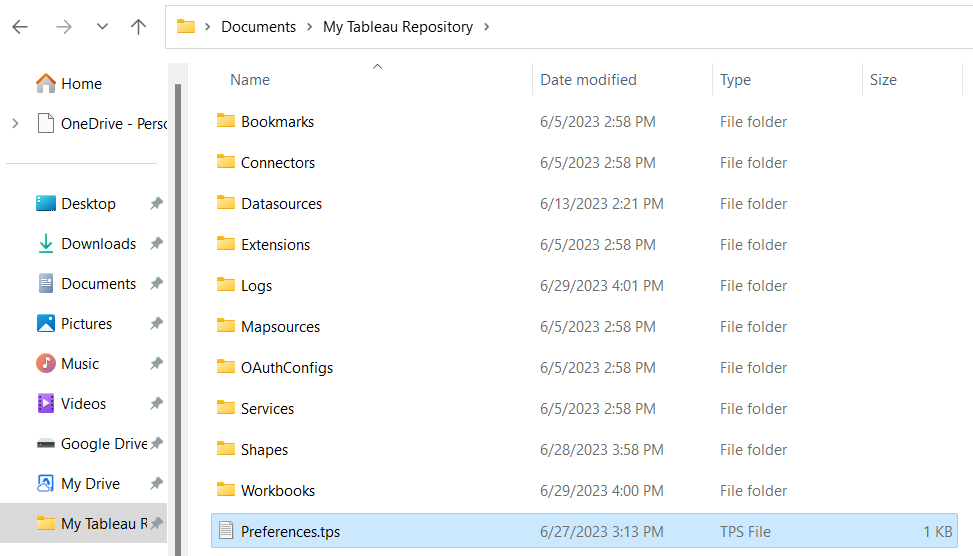This screenshot has height=556, width=973.
Task: Click the navigation pane vertical scrollbar
Action: tap(178, 320)
